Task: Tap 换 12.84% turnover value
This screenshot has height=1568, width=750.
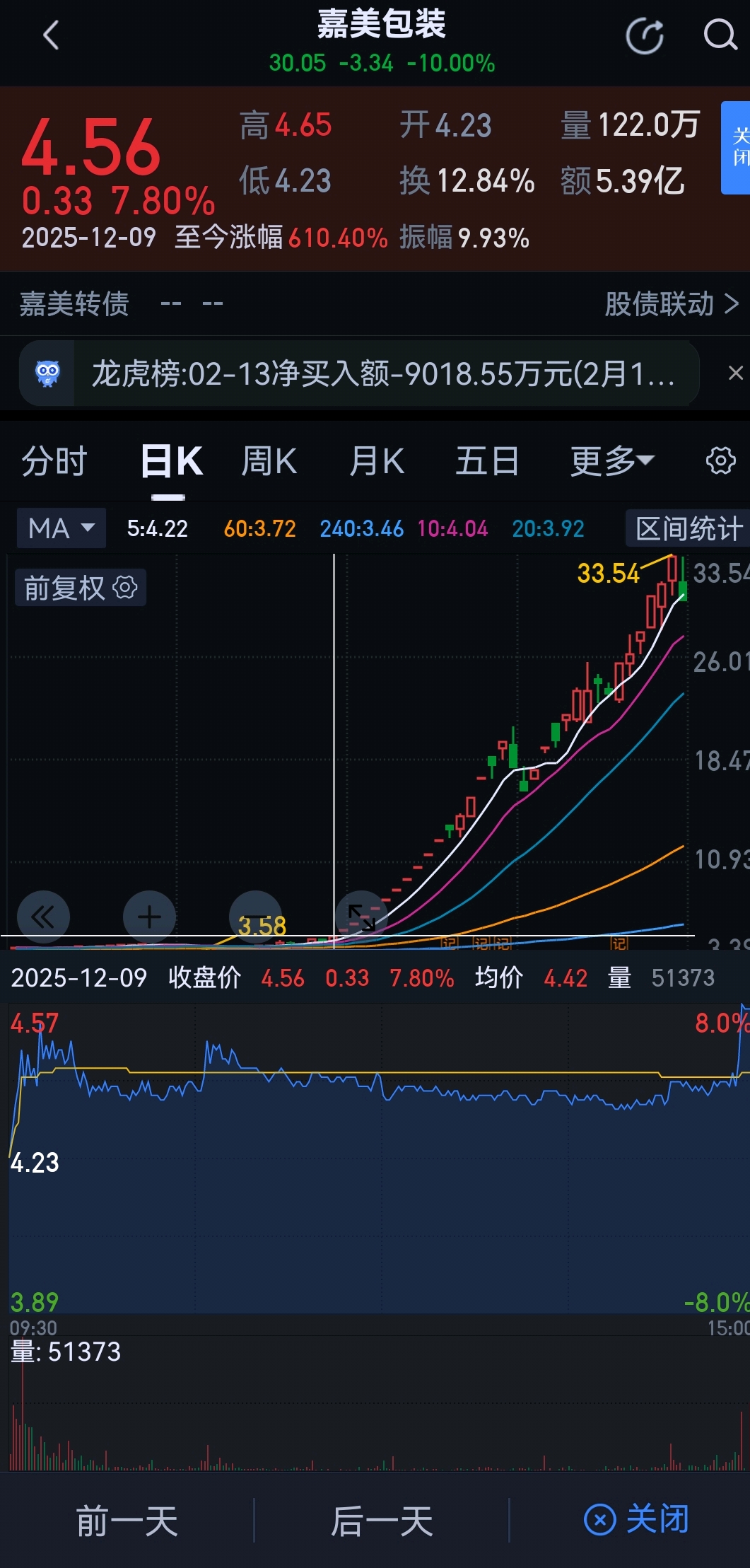Action: (x=467, y=181)
